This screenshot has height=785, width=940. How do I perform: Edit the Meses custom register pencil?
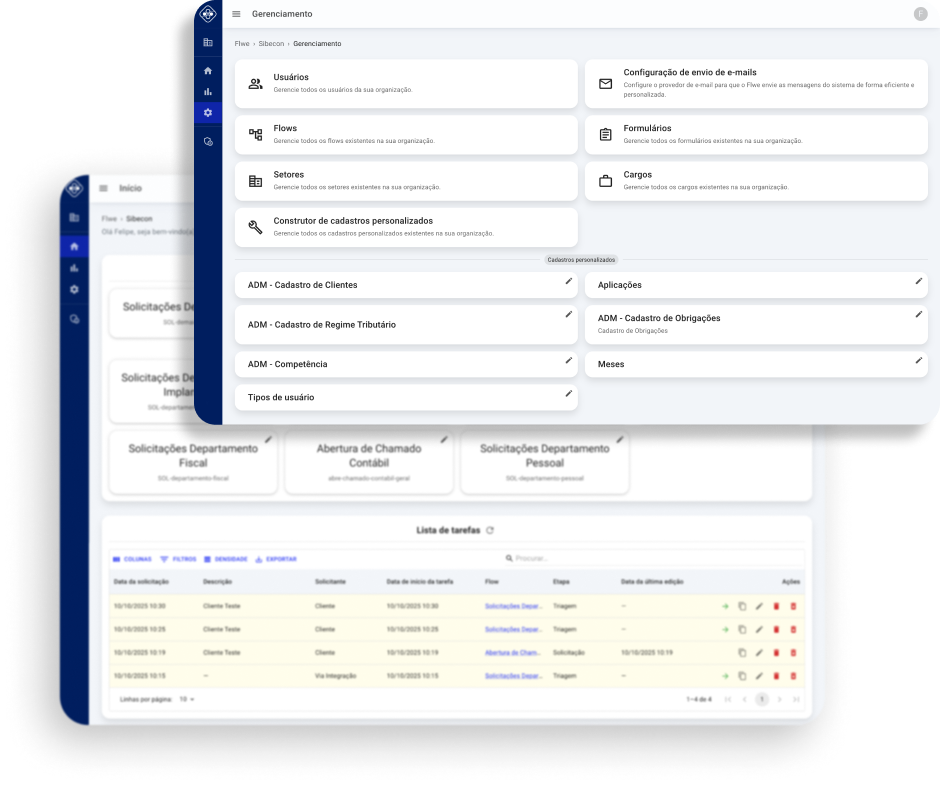coord(919,360)
